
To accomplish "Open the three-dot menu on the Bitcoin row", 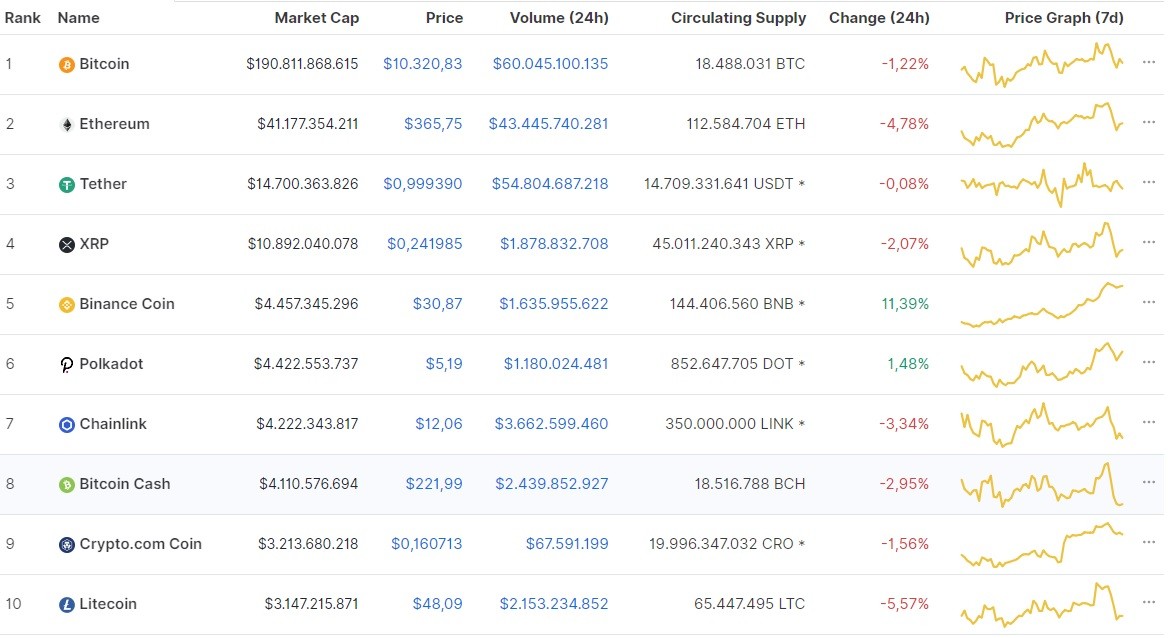I will click(1150, 64).
